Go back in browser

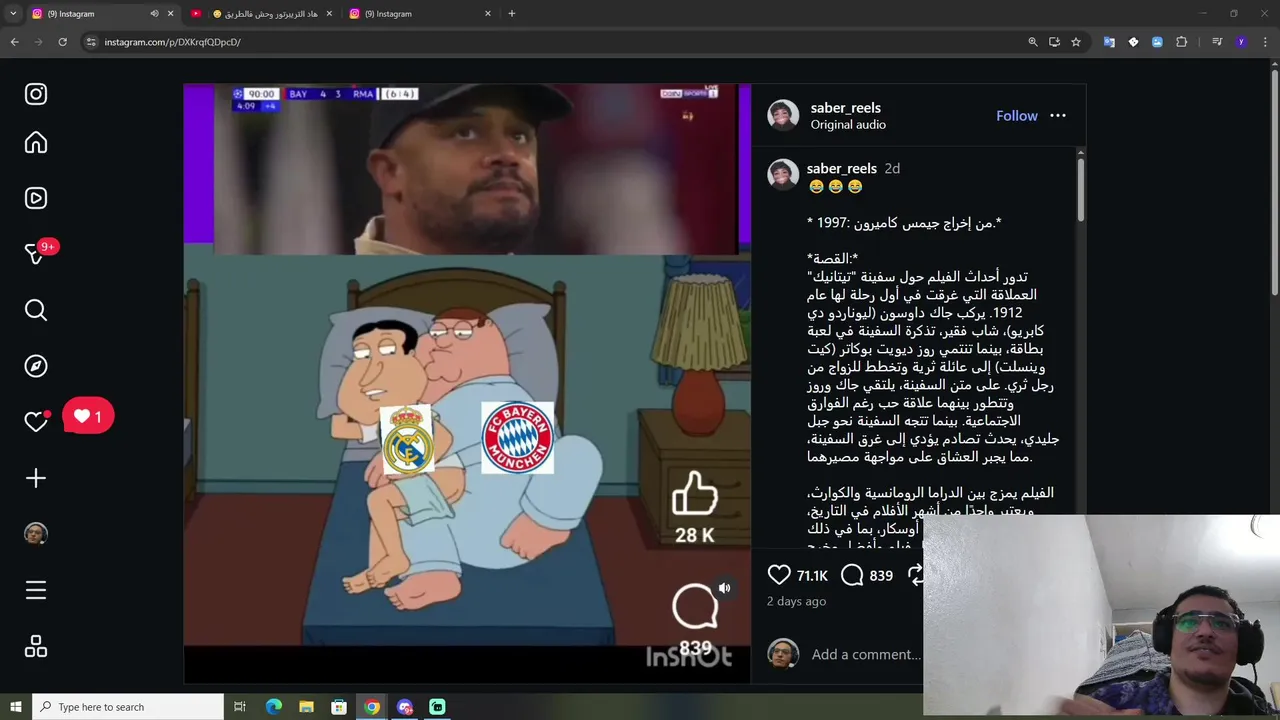14,42
